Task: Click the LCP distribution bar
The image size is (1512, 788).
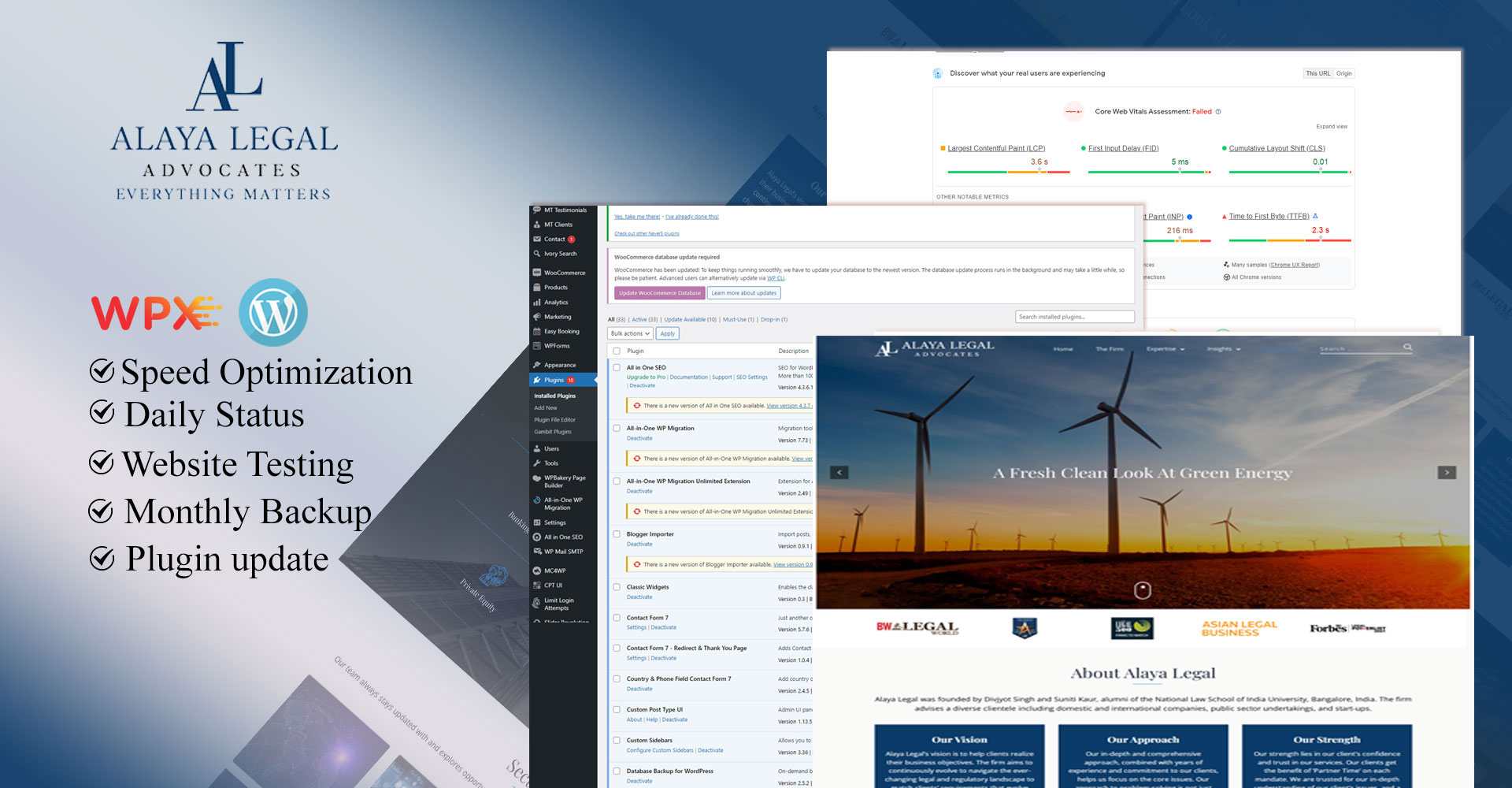Action: tap(1009, 172)
